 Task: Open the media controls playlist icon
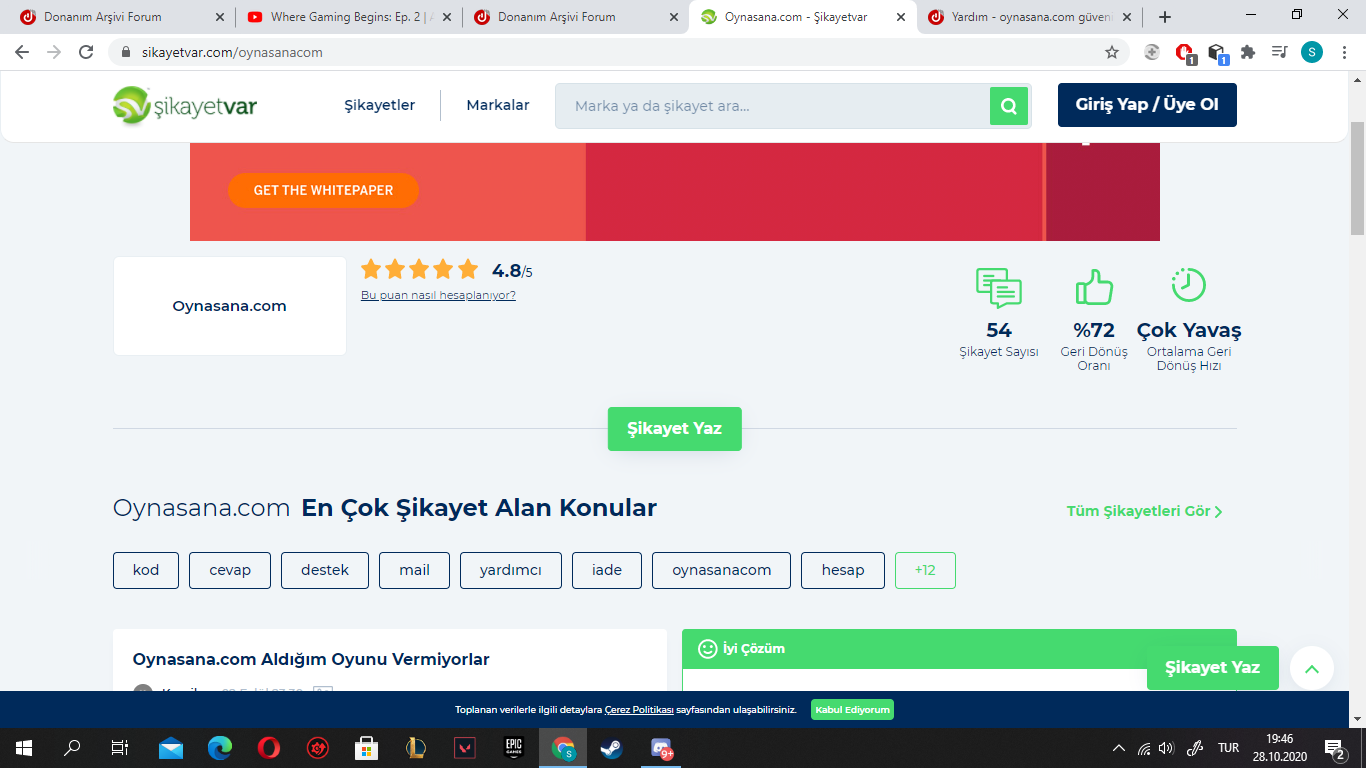click(1279, 52)
